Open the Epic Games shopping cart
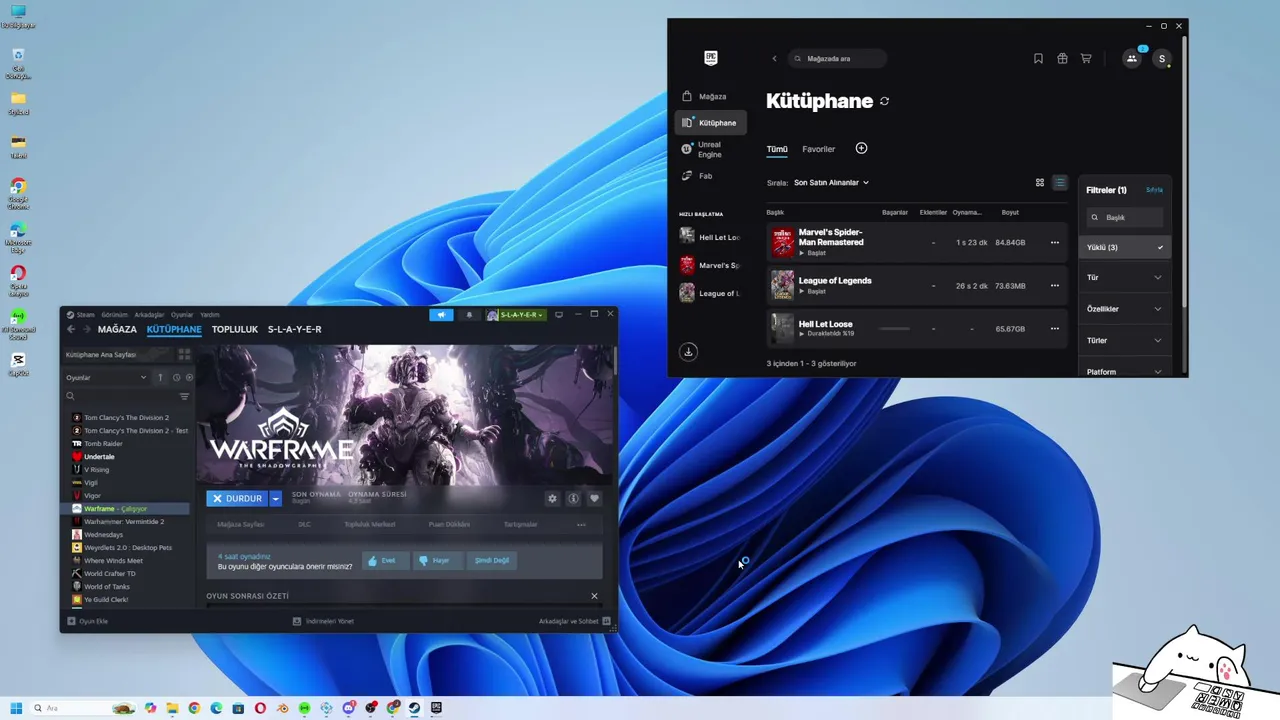Screen dimensions: 1280x720 1086,59
